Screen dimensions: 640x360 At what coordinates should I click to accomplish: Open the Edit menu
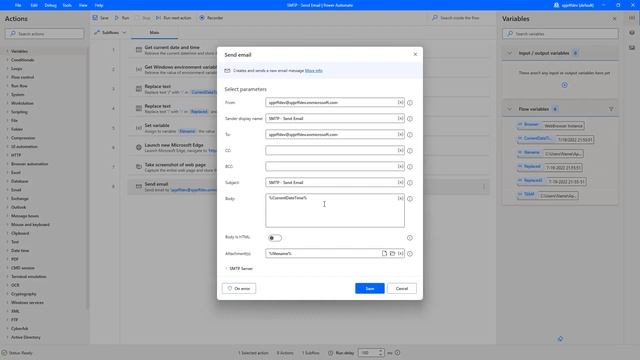[34, 5]
